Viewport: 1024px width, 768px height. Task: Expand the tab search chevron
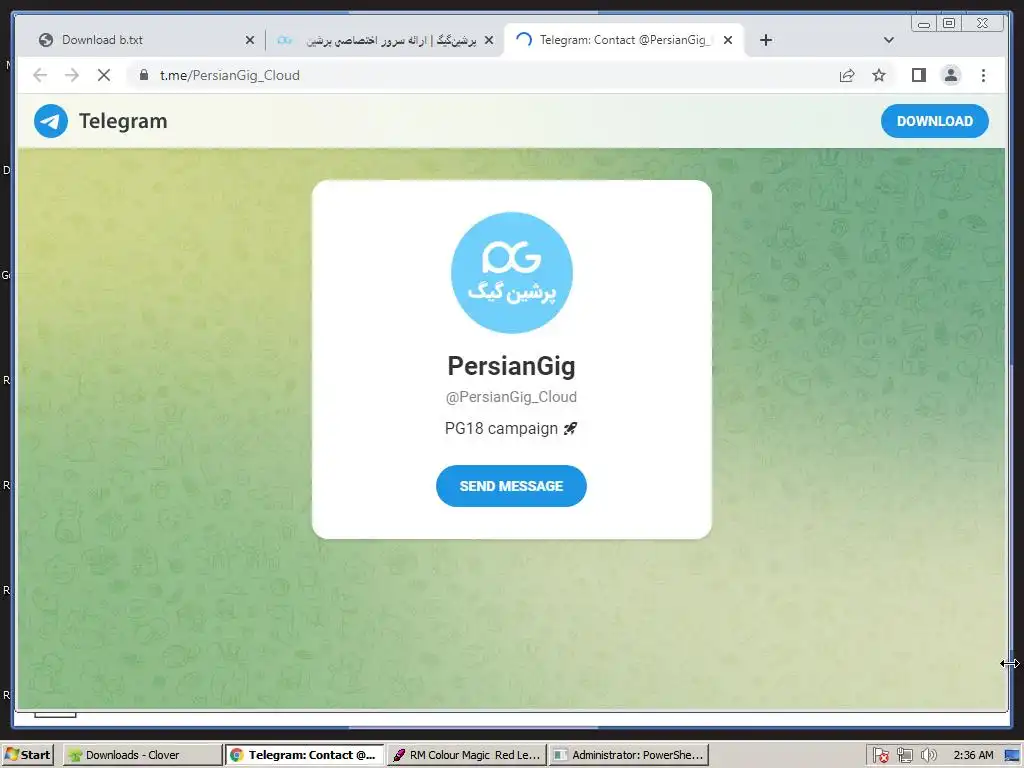[x=889, y=40]
